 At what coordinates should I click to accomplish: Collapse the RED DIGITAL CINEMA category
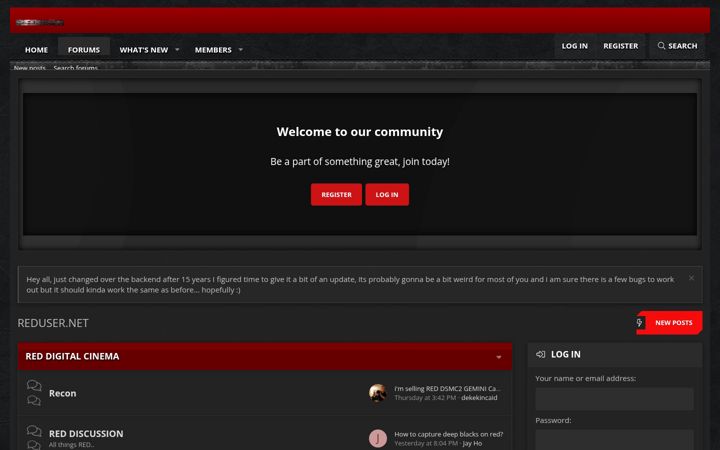point(499,357)
